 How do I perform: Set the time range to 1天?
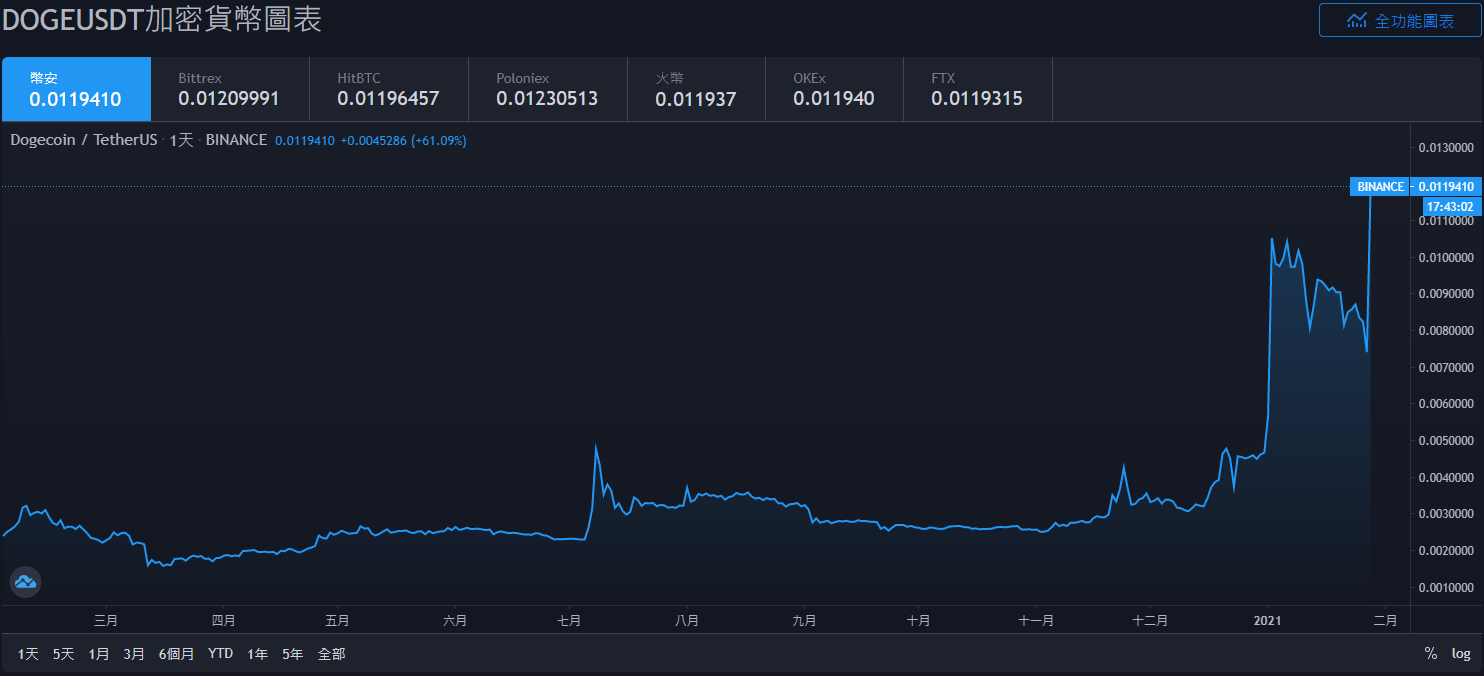[28, 654]
